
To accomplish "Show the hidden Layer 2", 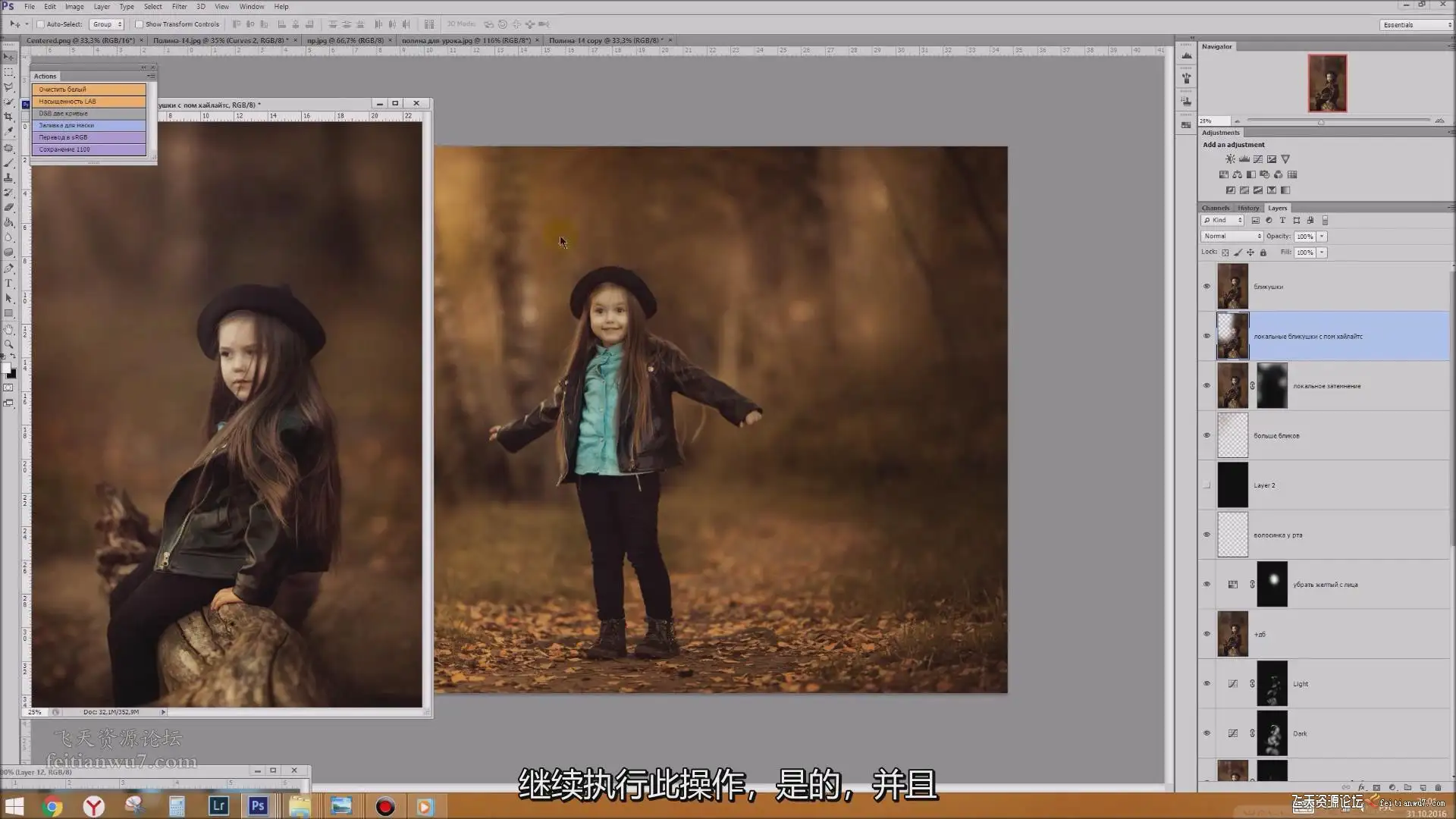I will tap(1207, 485).
